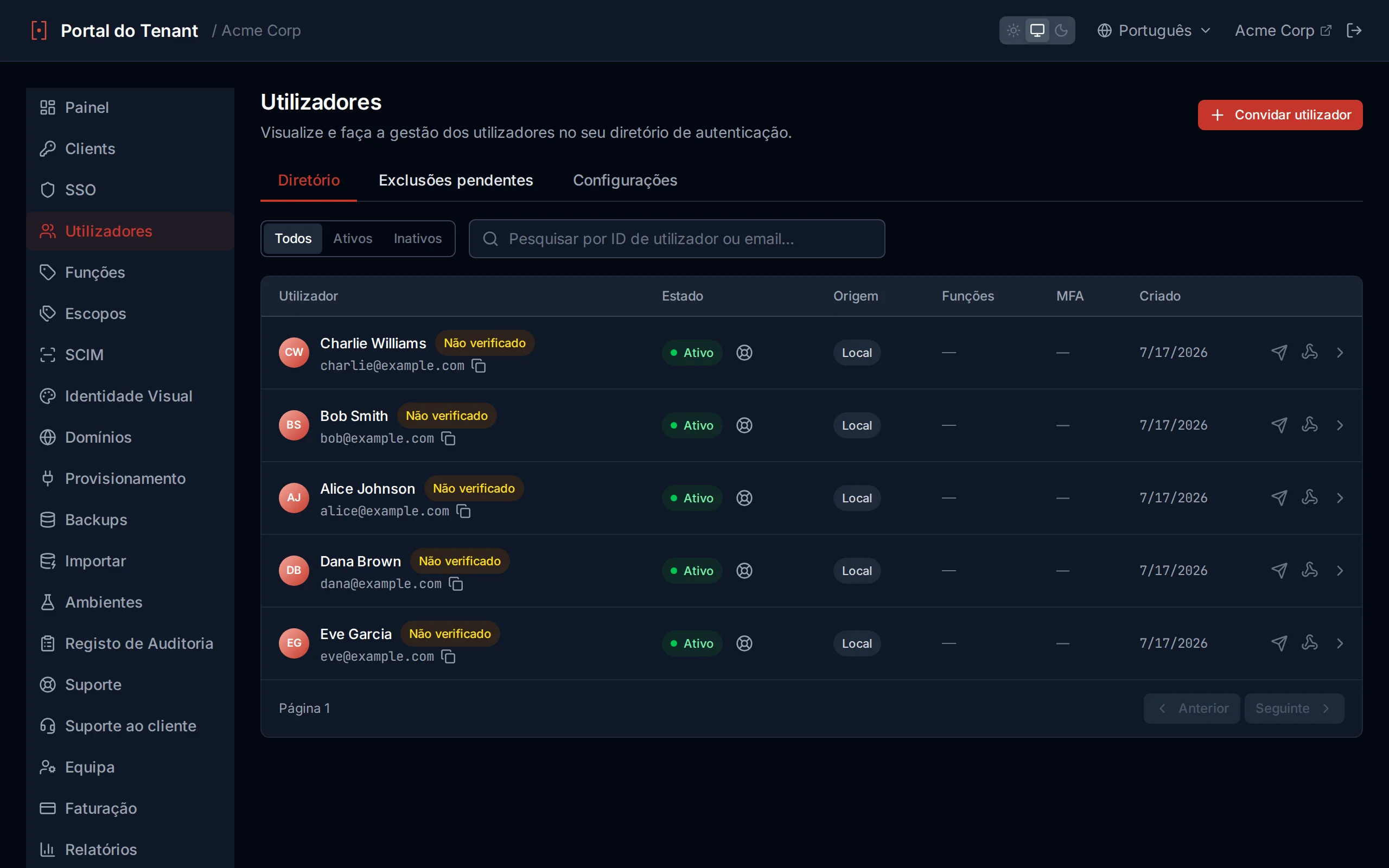
Task: Click Convidar utilizador button
Action: tap(1280, 115)
